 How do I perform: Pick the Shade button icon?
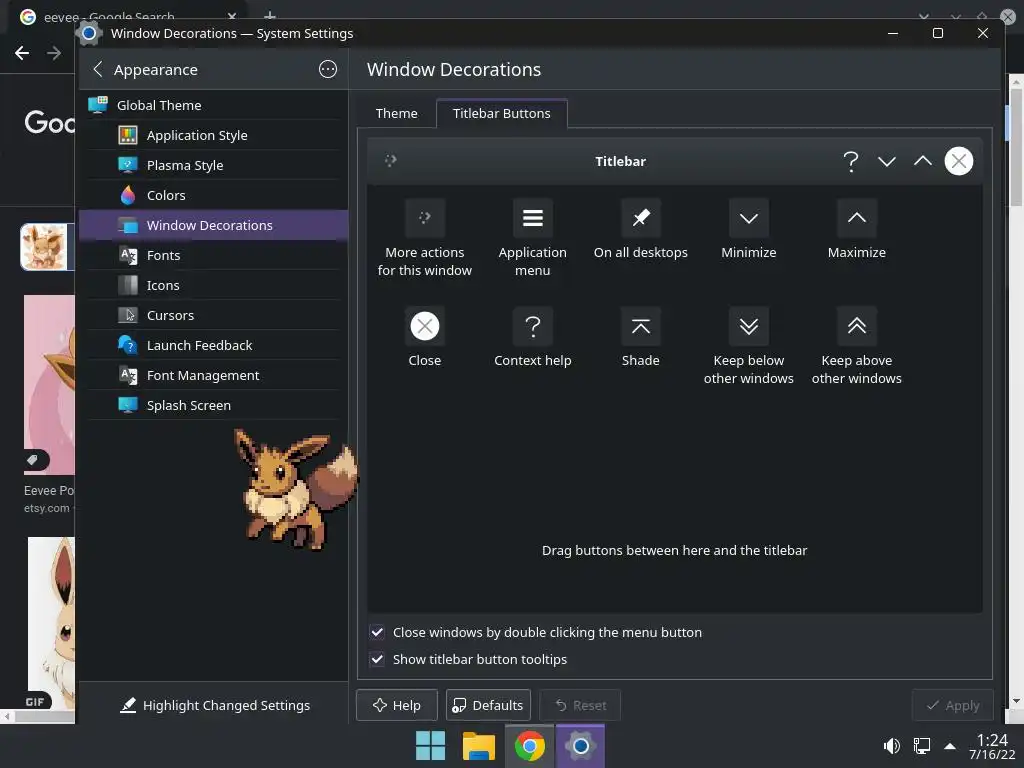click(641, 326)
